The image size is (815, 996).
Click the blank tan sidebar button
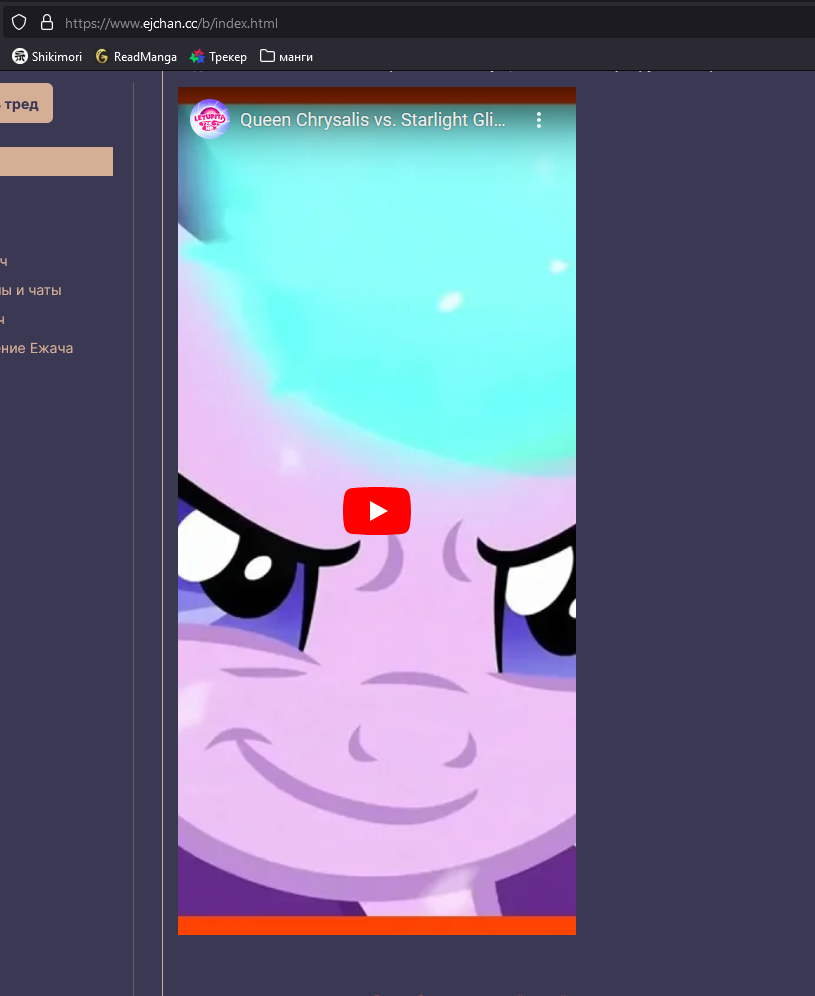[x=57, y=161]
